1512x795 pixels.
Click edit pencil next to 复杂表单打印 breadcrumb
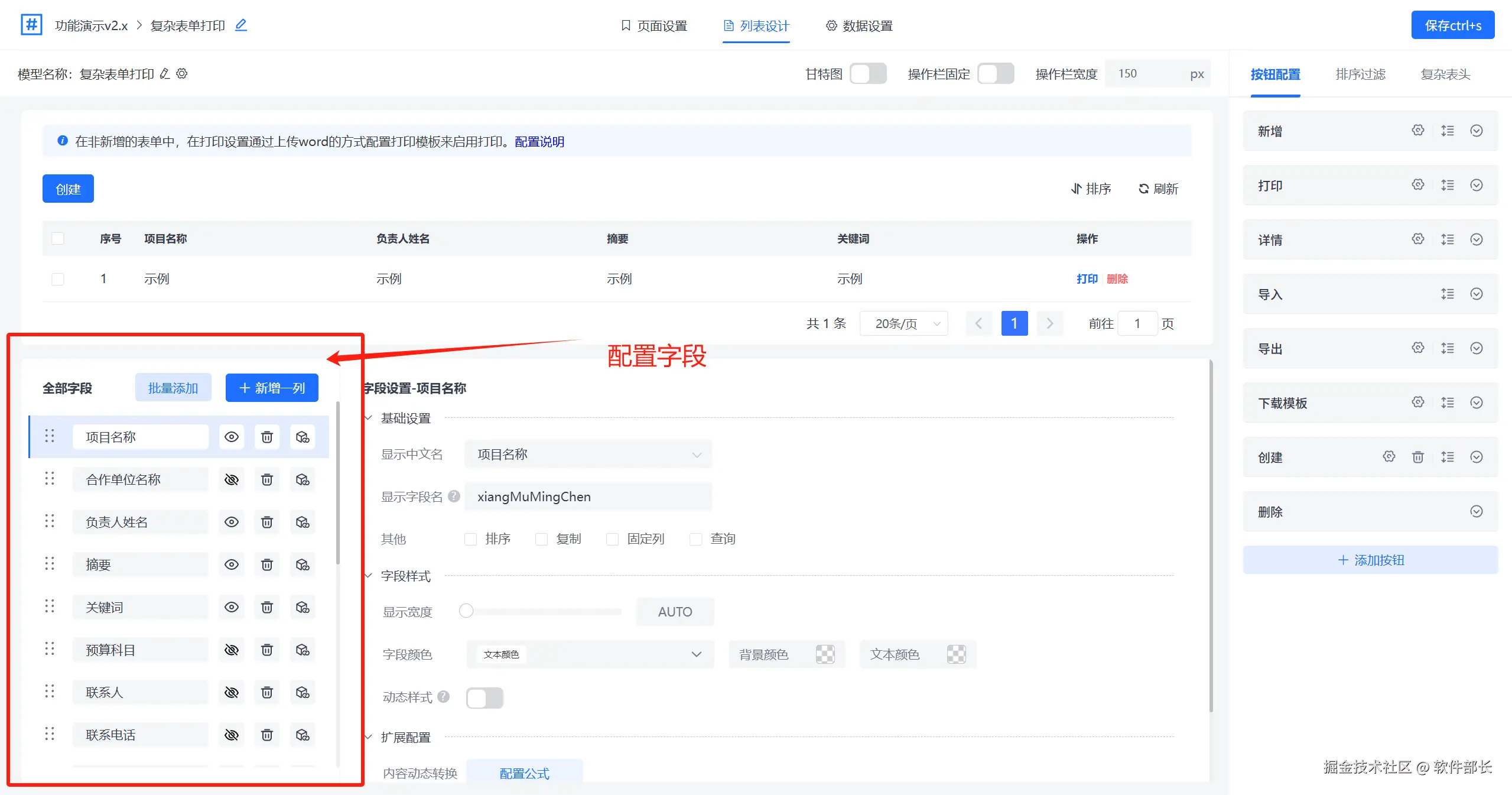[x=241, y=25]
